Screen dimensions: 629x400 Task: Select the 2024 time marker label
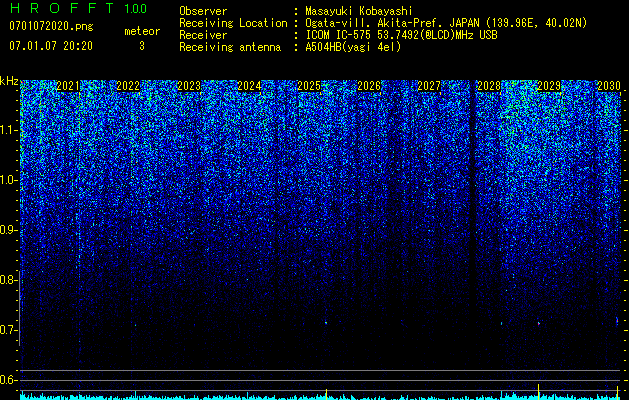click(x=249, y=86)
